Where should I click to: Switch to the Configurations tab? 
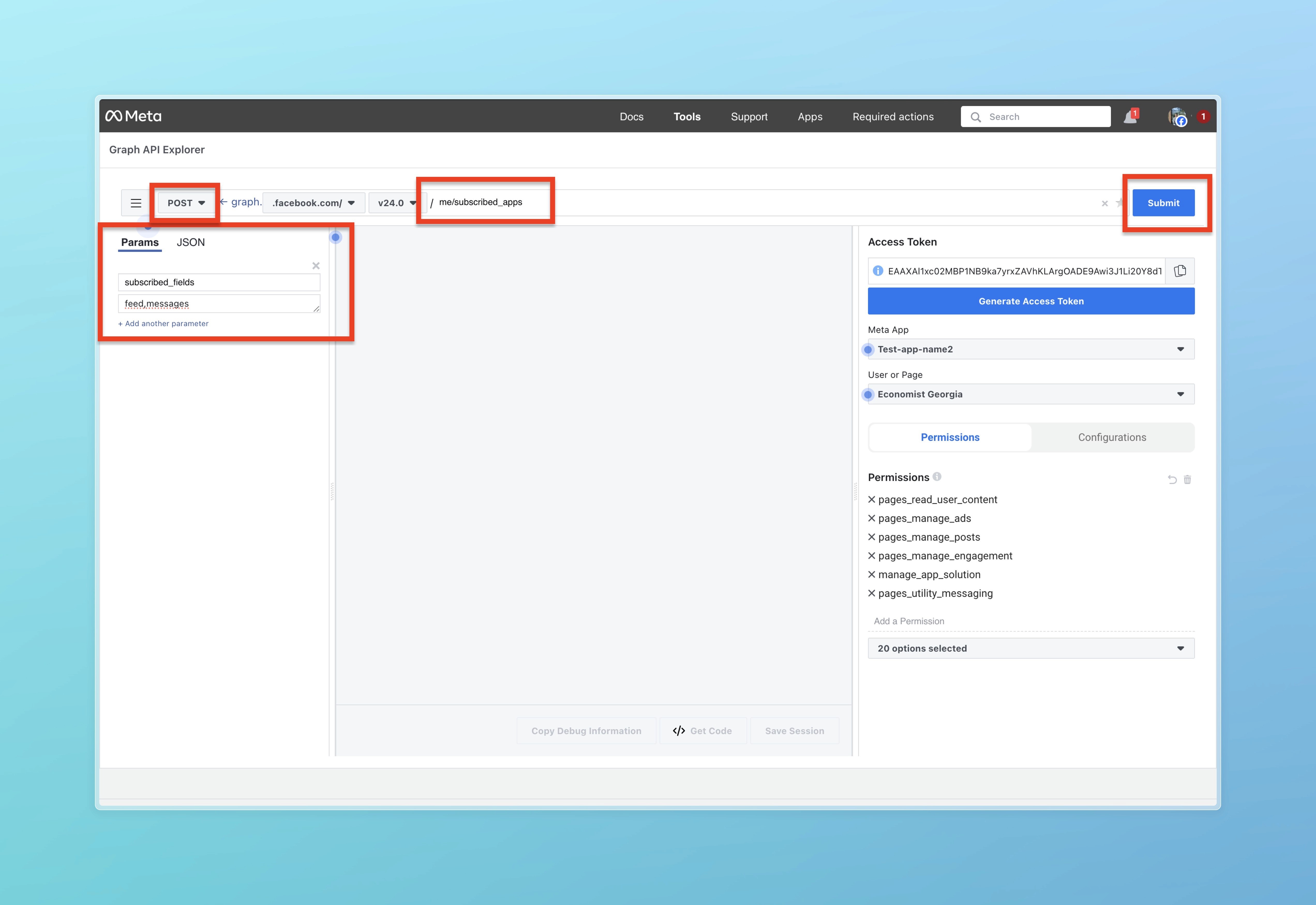coord(1112,437)
